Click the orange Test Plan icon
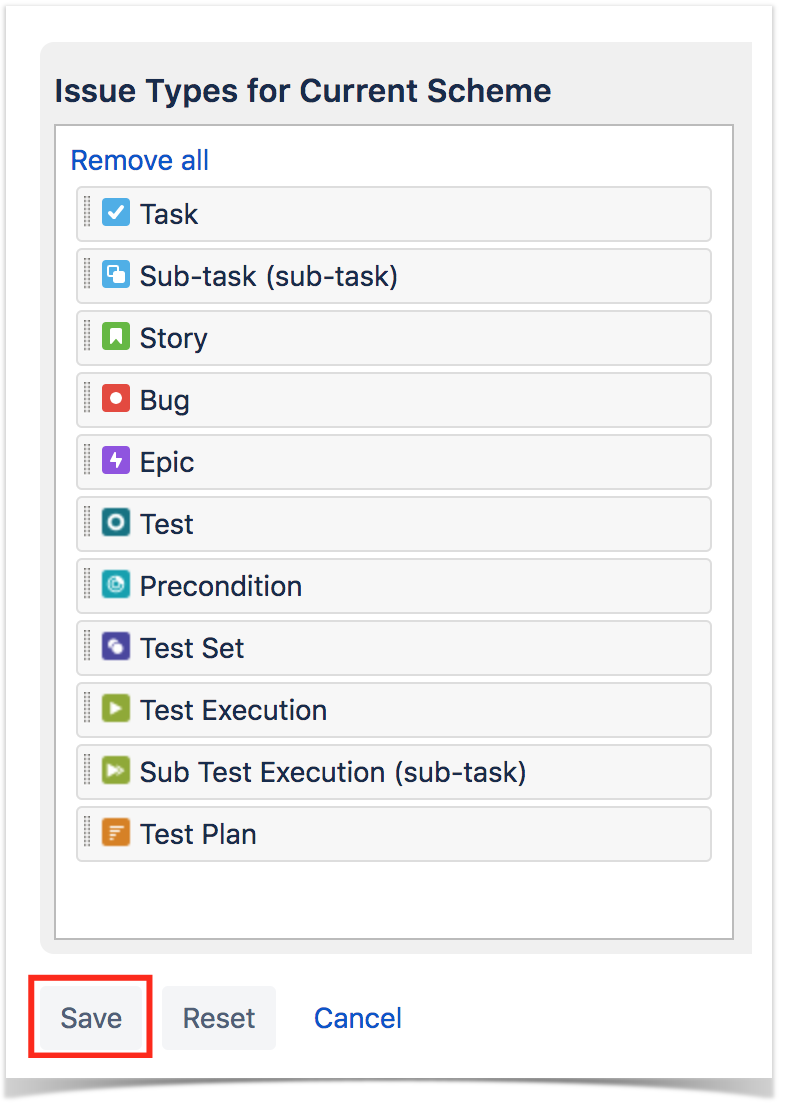 coord(116,833)
